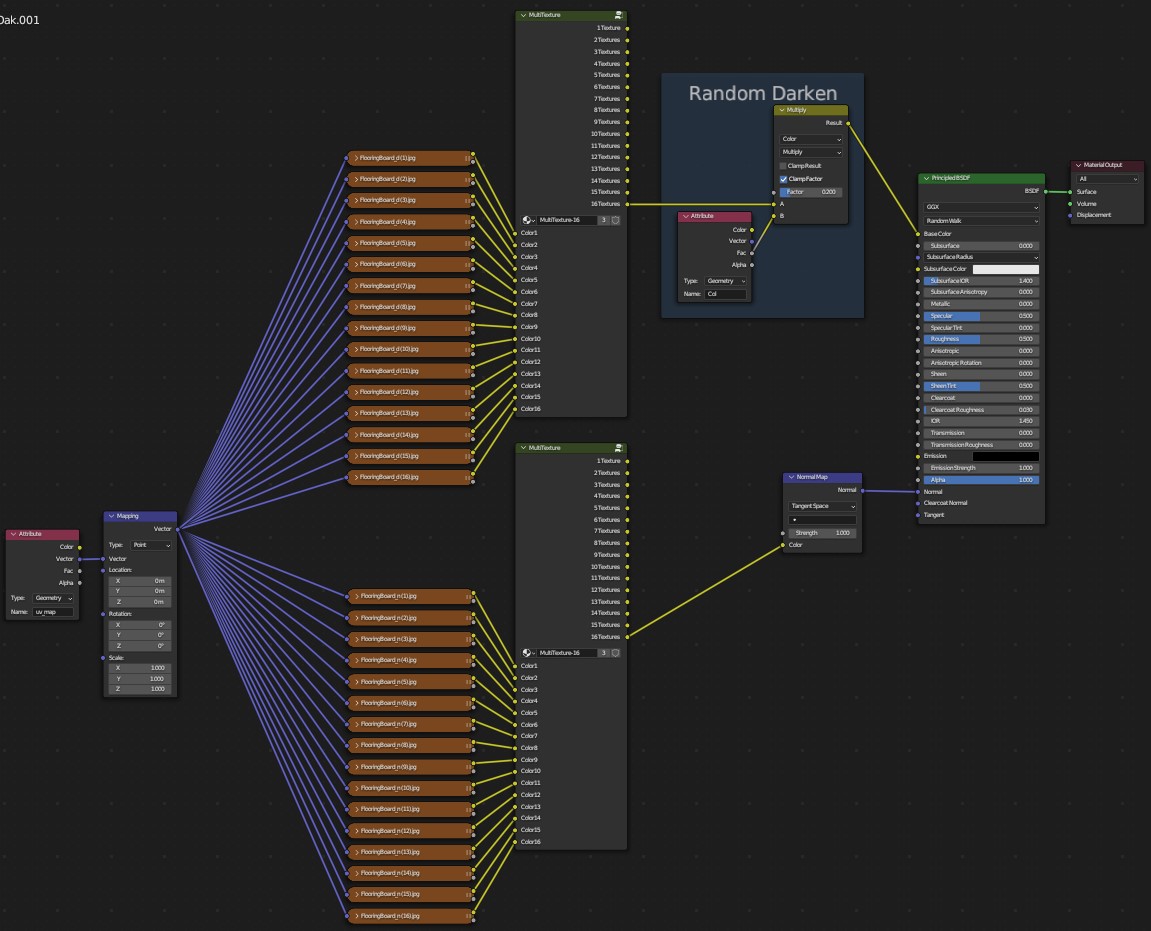This screenshot has width=1151, height=931.
Task: Click the uv_map name field in Attribute node
Action: coord(53,611)
